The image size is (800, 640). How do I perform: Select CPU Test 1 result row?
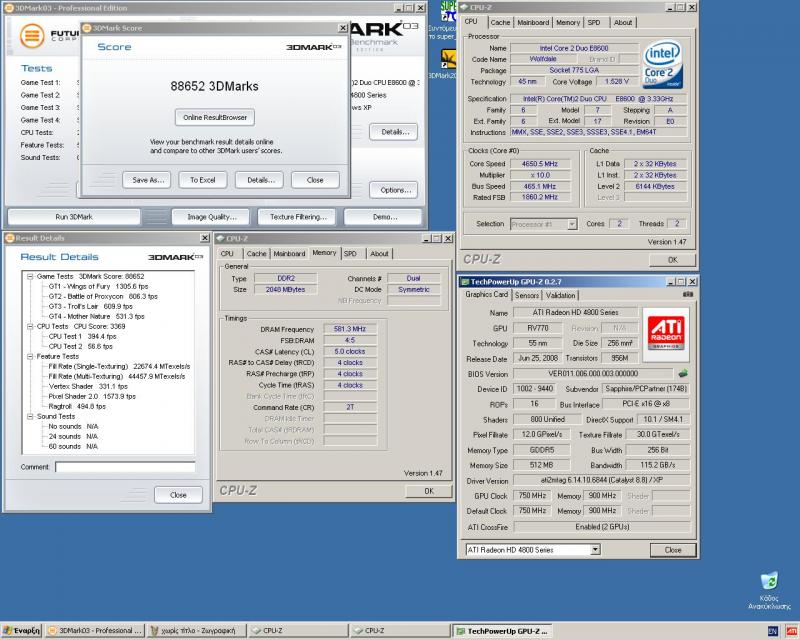[83, 336]
